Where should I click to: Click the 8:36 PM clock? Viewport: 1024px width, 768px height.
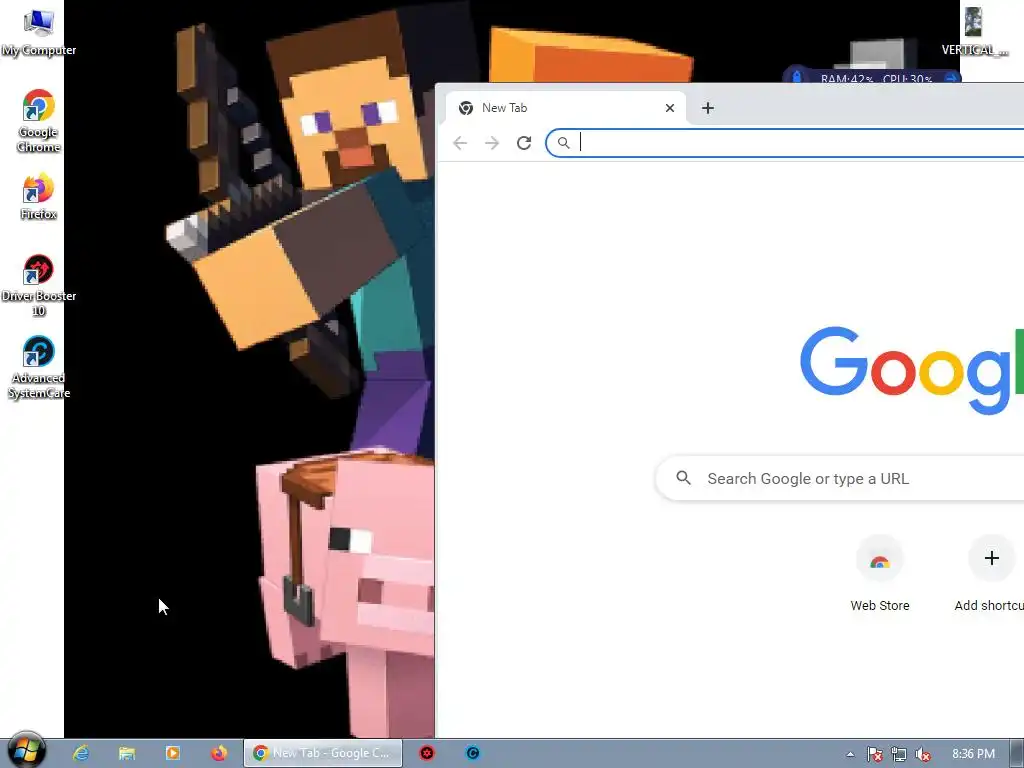[x=973, y=754]
